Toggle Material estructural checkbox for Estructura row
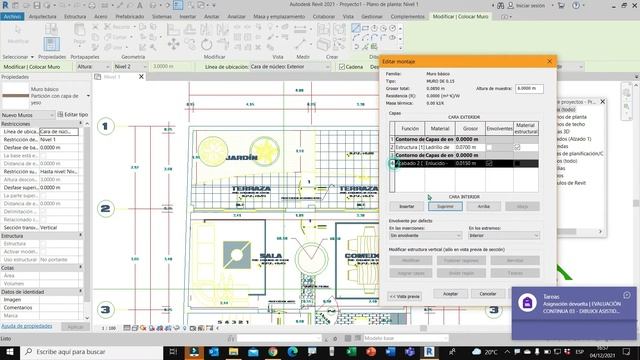Viewport: 640px width, 360px height. click(x=517, y=147)
